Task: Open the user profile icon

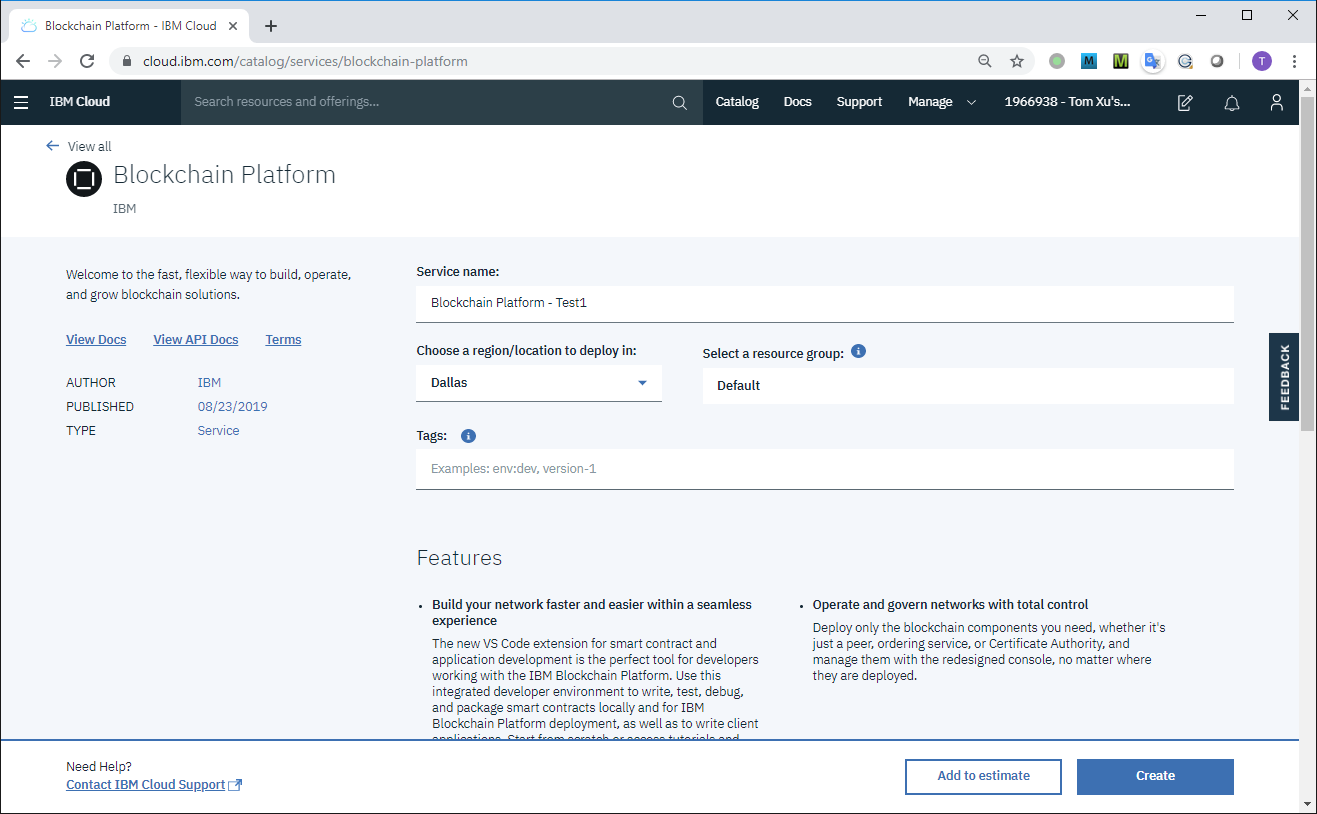Action: 1277,102
